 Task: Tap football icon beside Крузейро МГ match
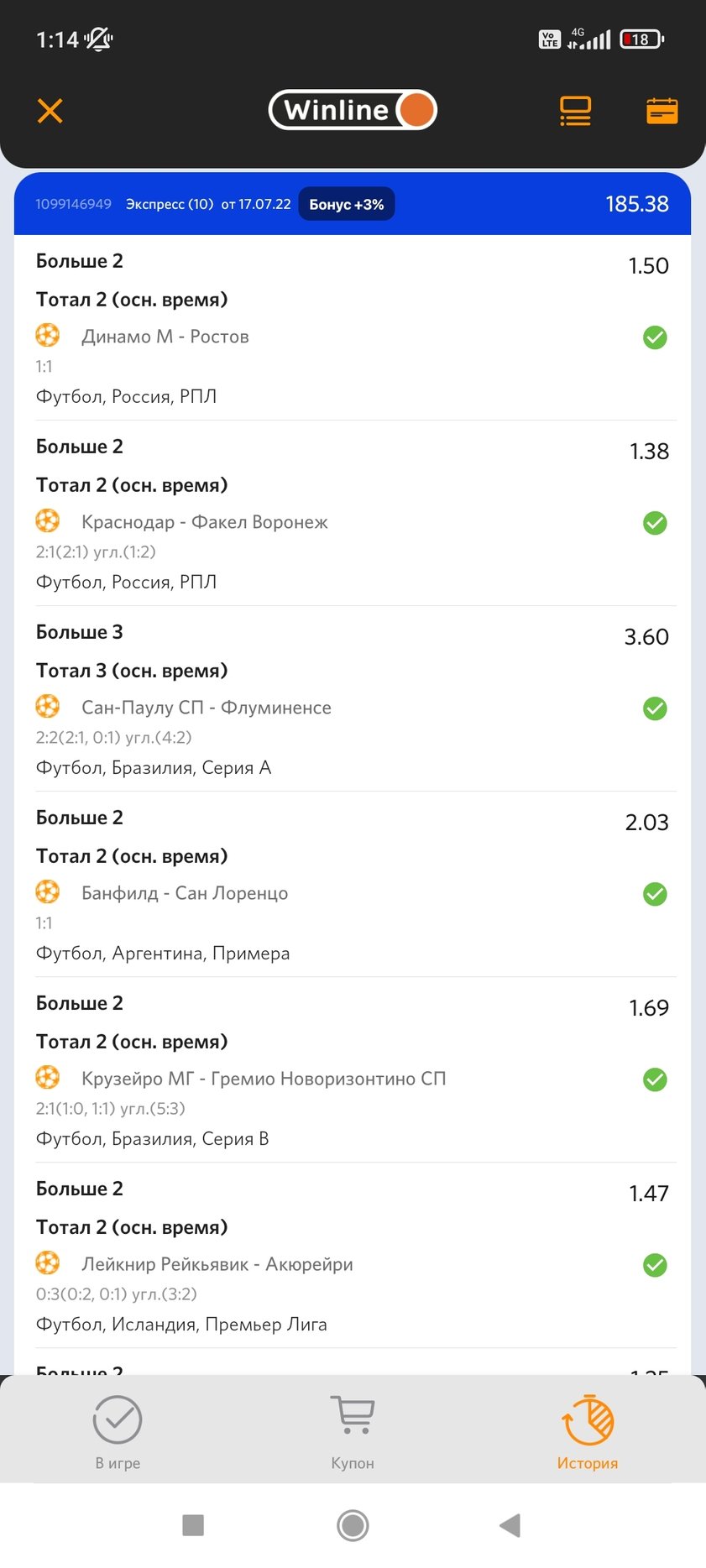(48, 1077)
